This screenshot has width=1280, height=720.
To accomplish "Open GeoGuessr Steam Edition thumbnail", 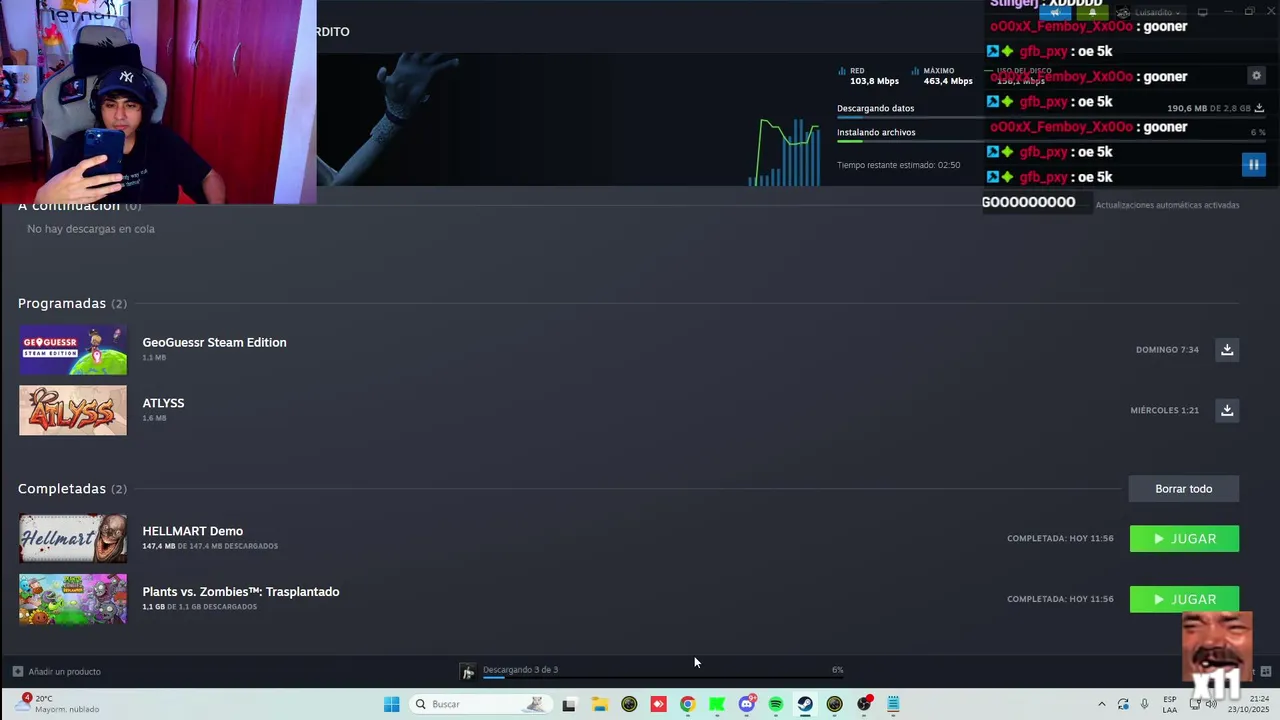I will point(73,350).
